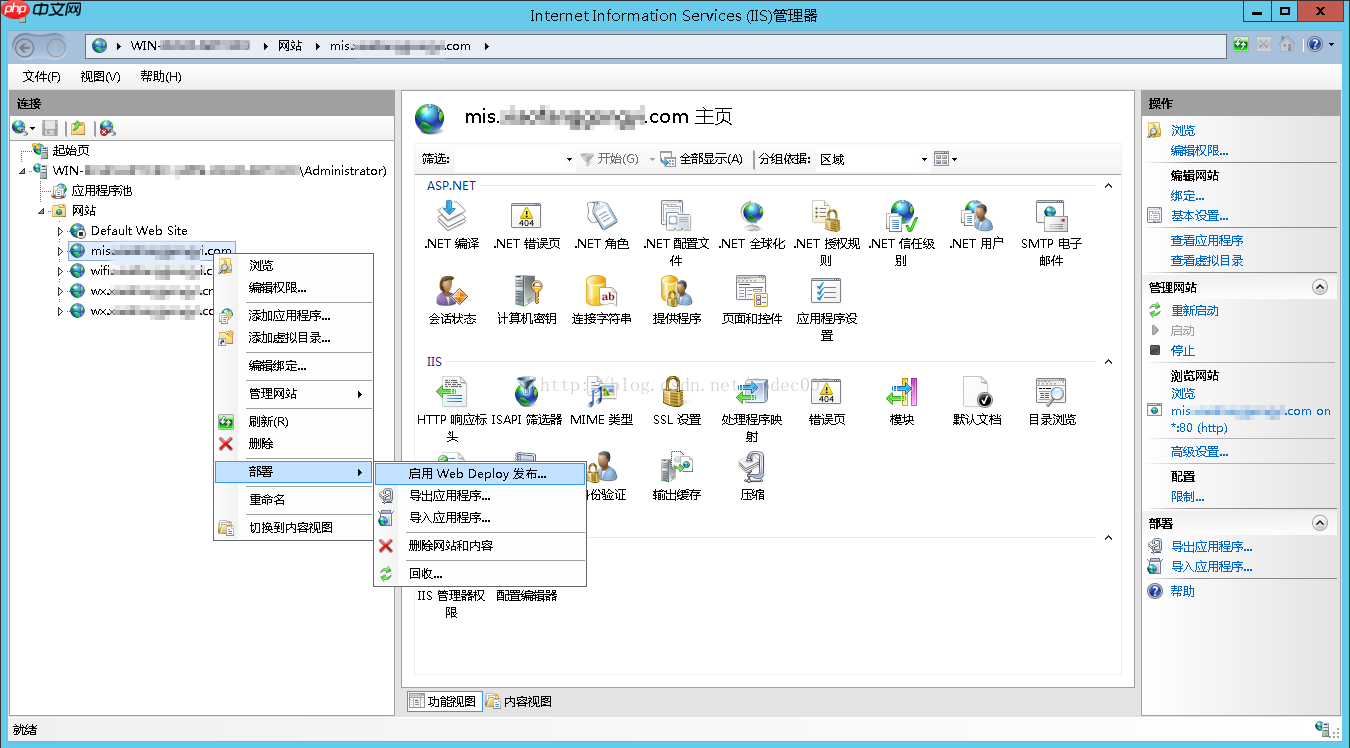1350x748 pixels.
Task: Open the SSL 设置 icon
Action: 676,394
